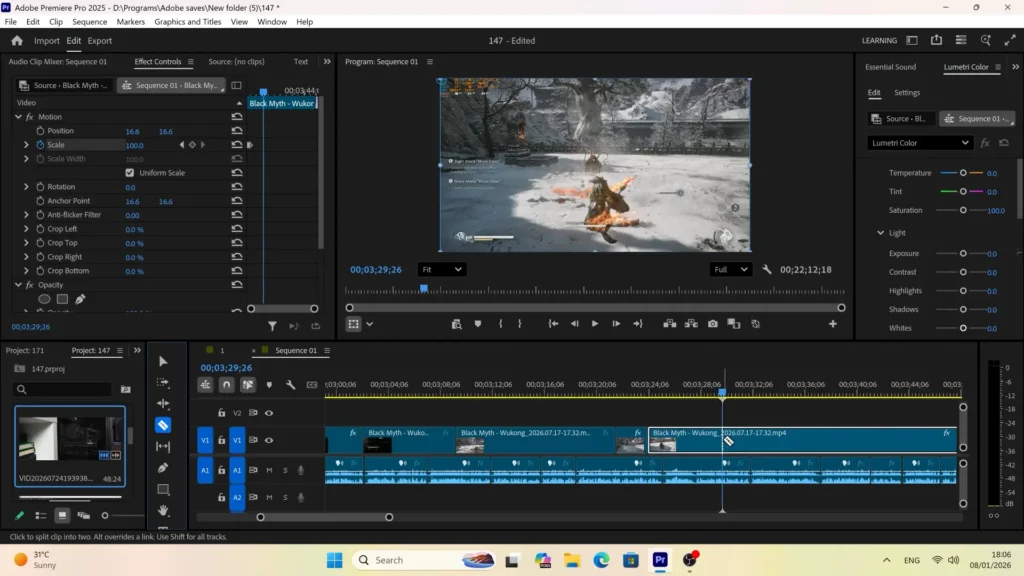
Task: Select the Ripple Edit tool
Action: coord(163,404)
